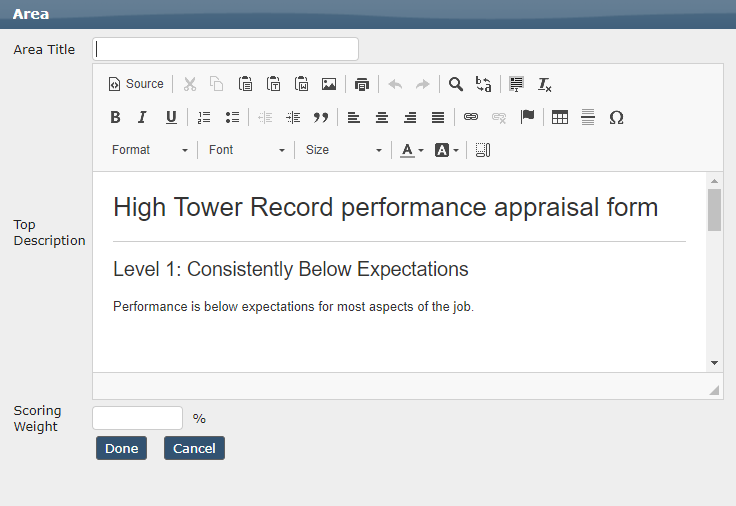This screenshot has height=506, width=736.
Task: Click the editor resize handle corner
Action: [714, 390]
